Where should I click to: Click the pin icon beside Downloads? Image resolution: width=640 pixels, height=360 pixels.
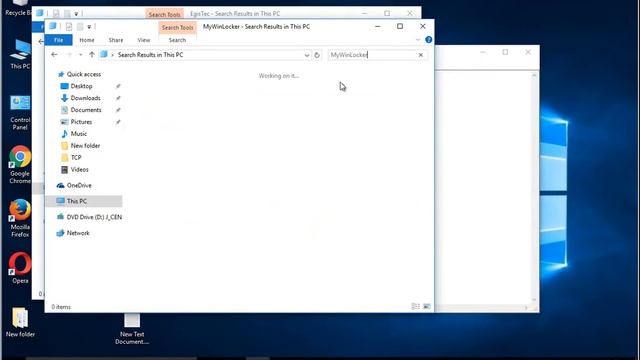[118, 98]
